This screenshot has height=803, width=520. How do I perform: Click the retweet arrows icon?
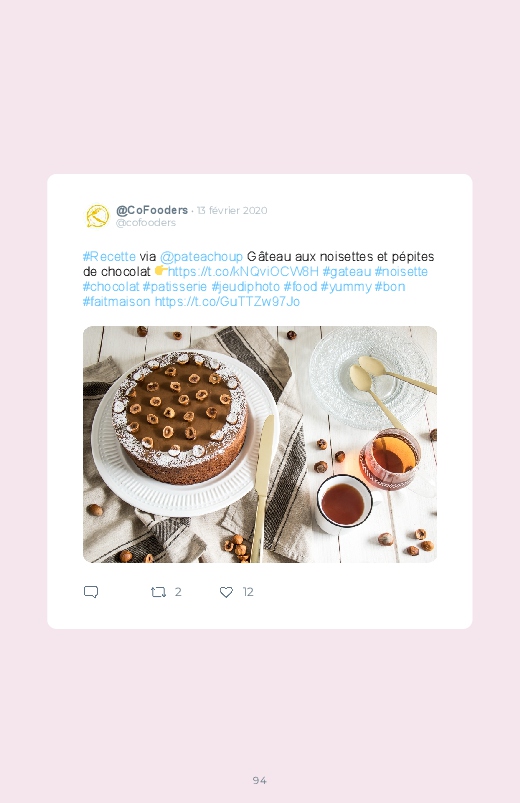click(x=158, y=593)
